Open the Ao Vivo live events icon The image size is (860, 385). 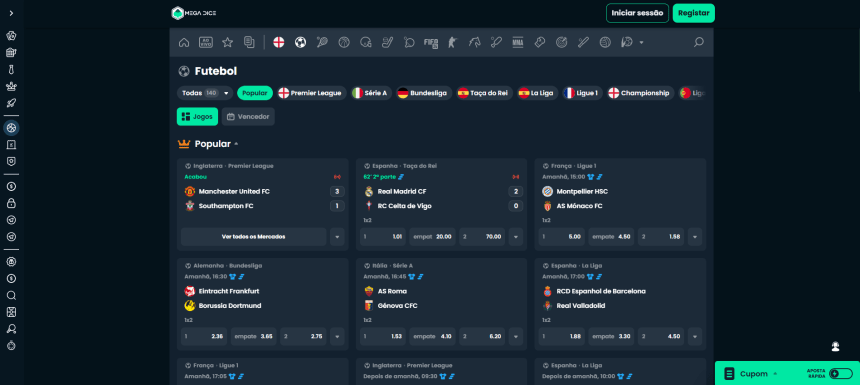tap(206, 42)
